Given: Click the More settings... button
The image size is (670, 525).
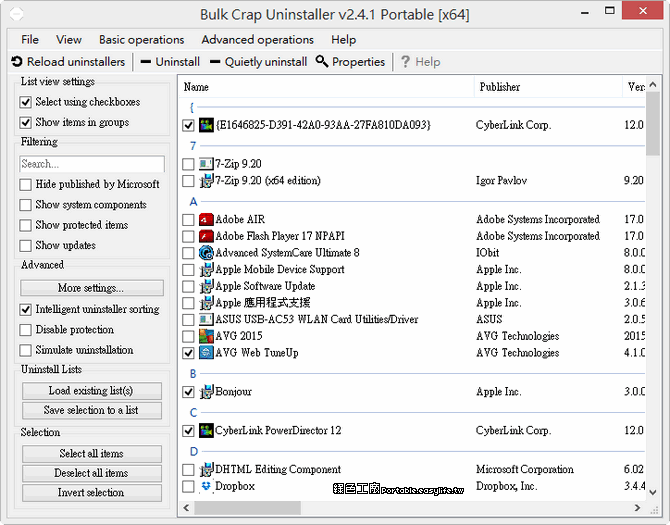Looking at the screenshot, I should (92, 288).
